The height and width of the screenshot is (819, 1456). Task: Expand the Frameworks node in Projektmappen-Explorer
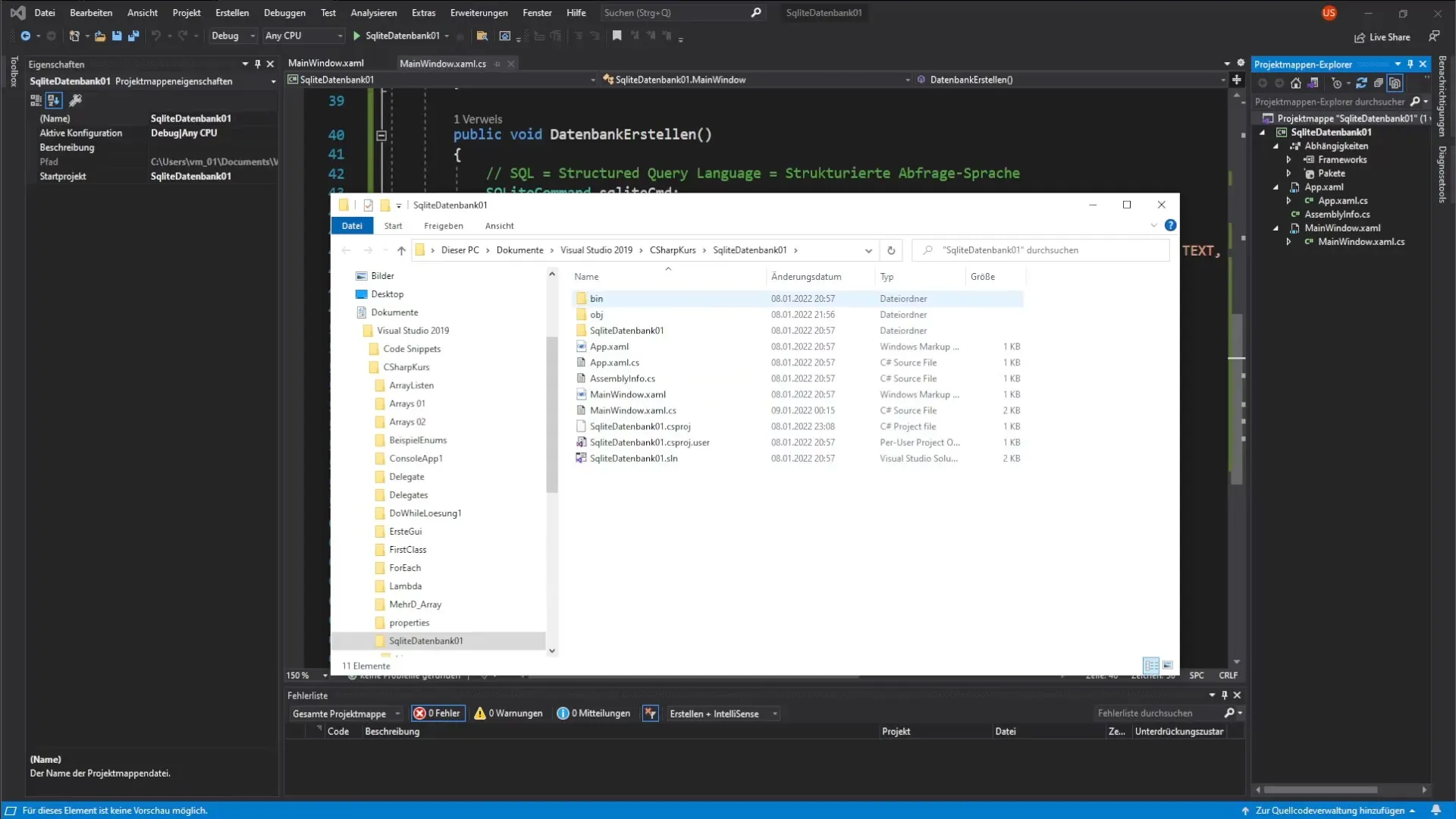click(x=1288, y=160)
